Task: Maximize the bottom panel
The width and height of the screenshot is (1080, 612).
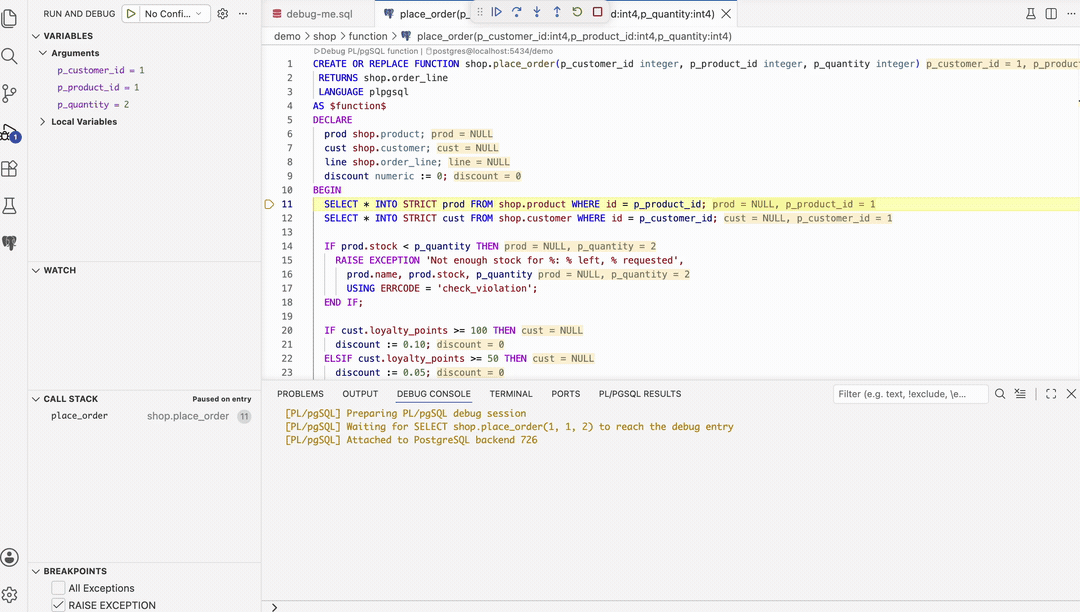Action: click(1051, 394)
